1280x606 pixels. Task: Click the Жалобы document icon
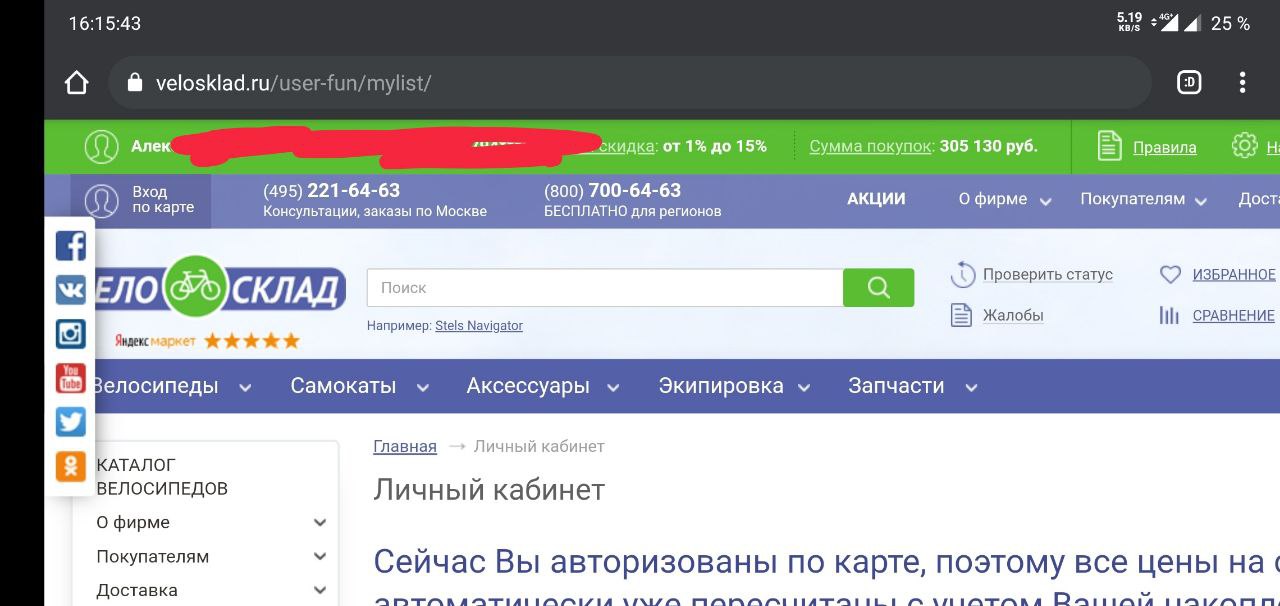(961, 316)
